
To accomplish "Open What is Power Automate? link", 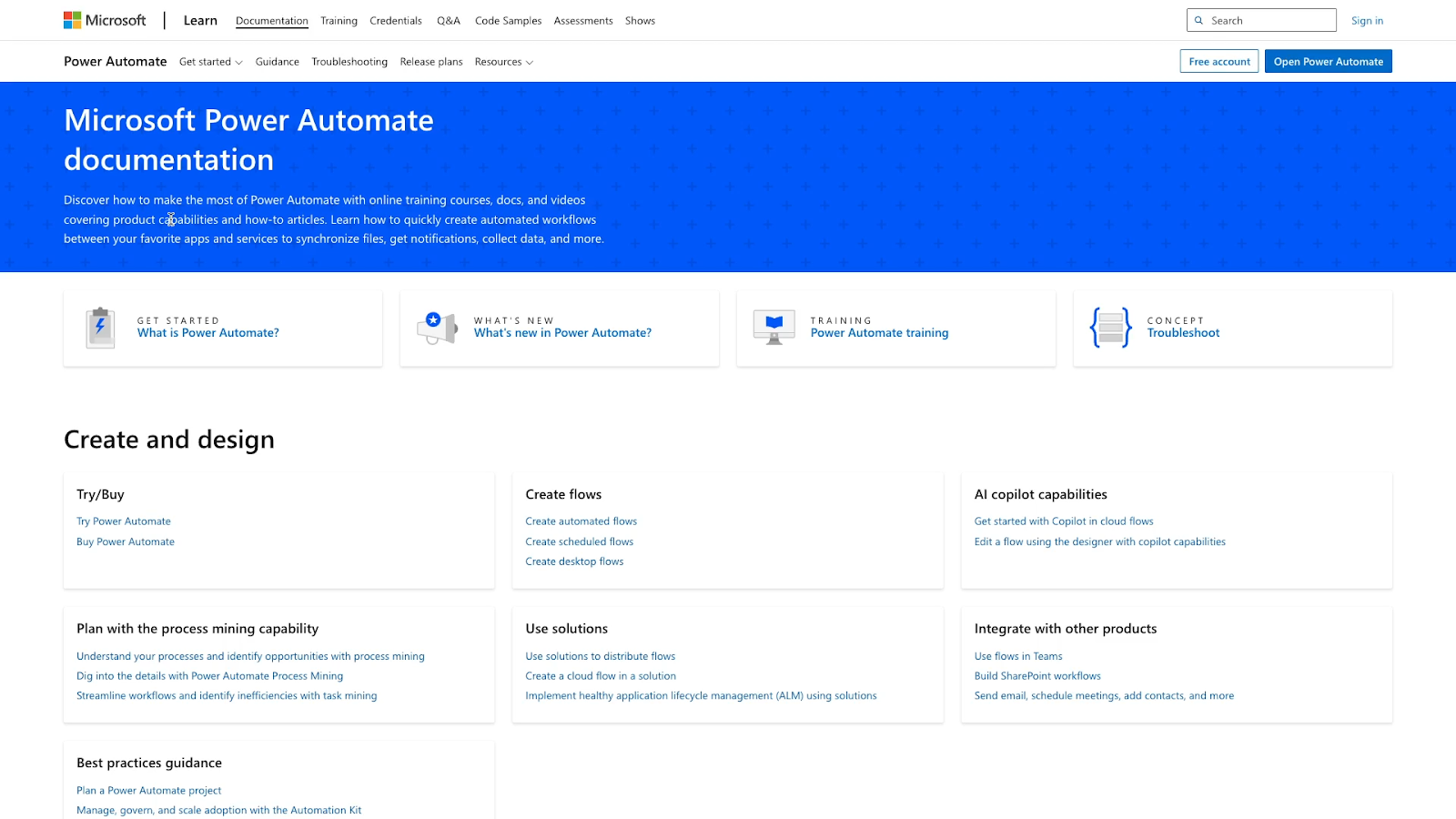I will (208, 333).
